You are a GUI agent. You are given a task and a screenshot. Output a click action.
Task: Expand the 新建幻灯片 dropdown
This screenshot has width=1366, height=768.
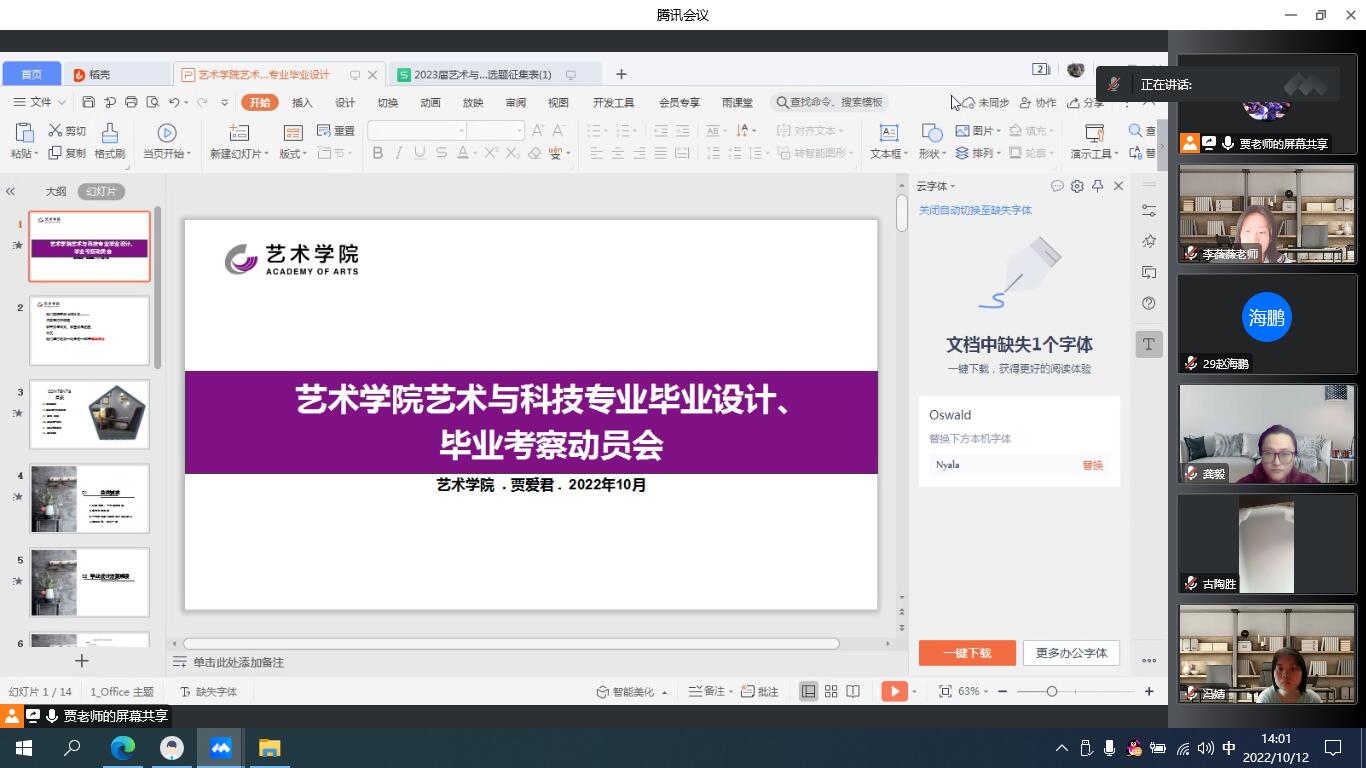click(240, 154)
